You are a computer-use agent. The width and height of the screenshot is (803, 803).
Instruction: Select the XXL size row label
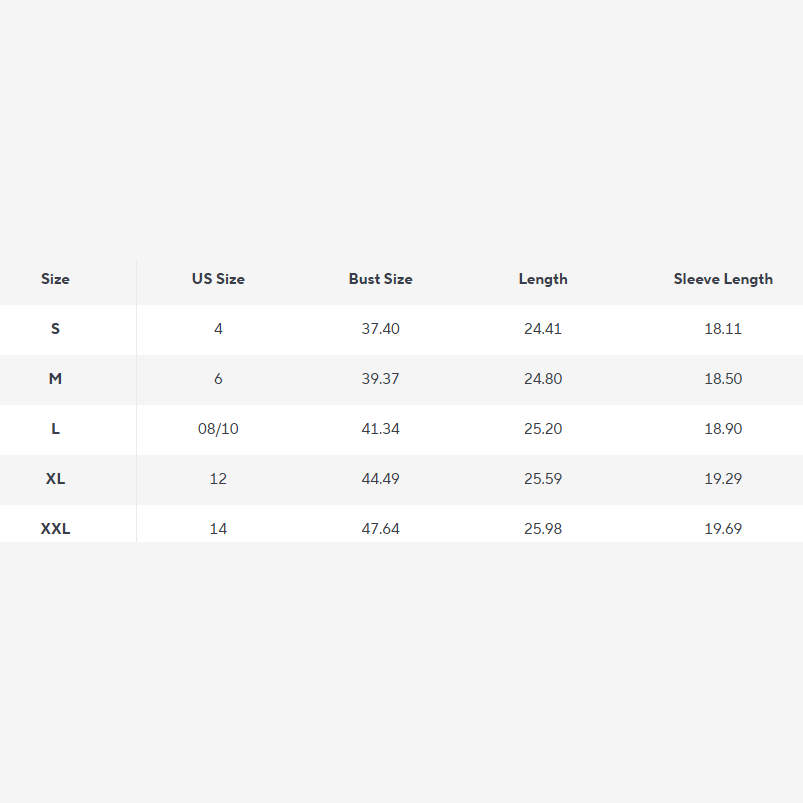55,528
